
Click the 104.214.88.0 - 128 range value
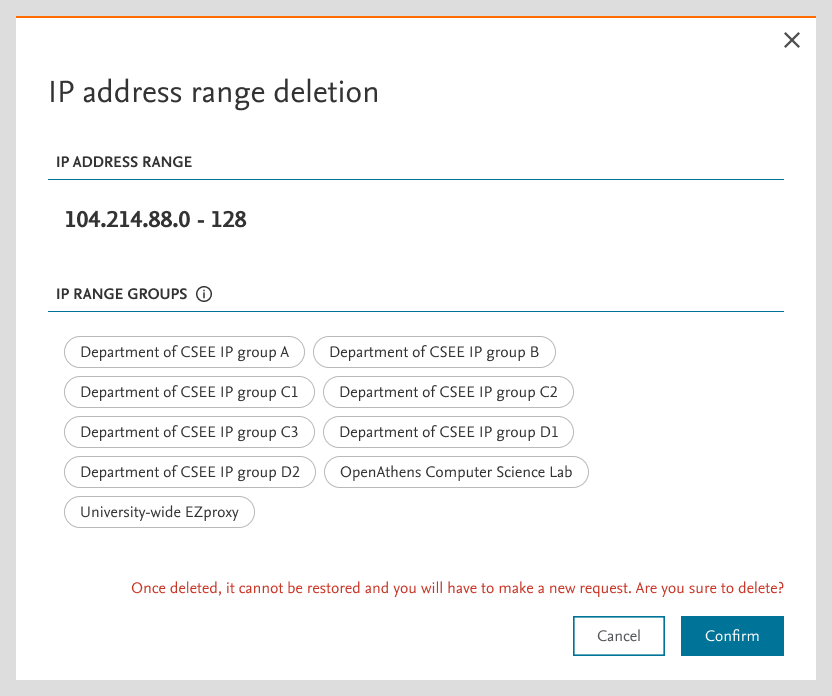point(155,219)
